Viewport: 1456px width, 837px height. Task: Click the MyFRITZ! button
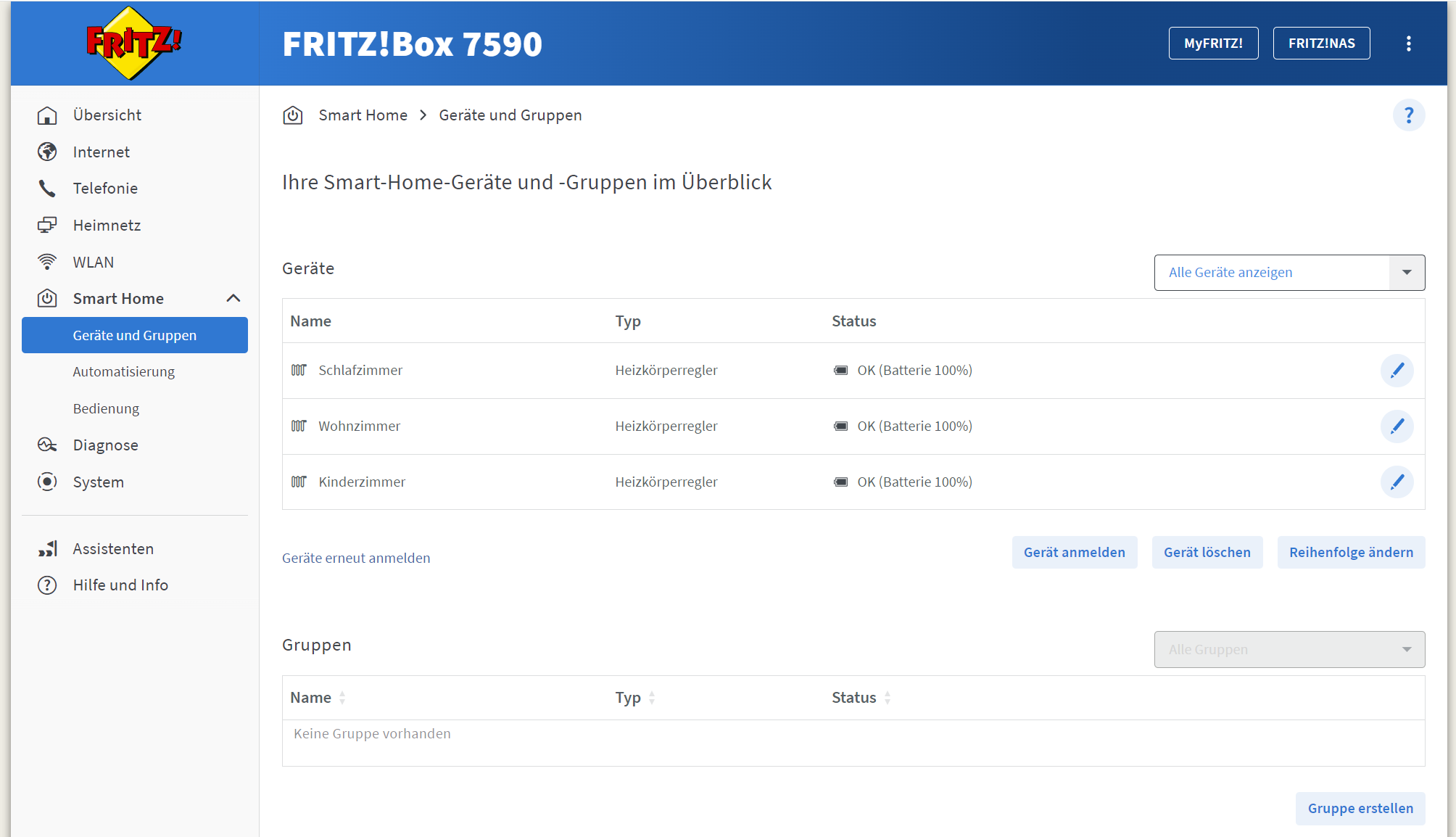(x=1213, y=44)
